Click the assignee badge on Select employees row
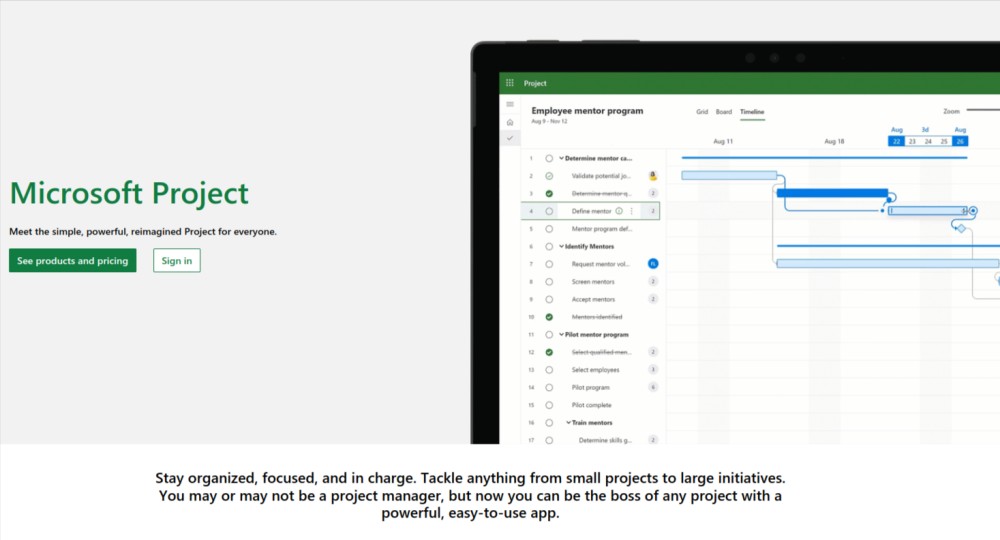Viewport: 1000px width, 540px height. pos(652,369)
